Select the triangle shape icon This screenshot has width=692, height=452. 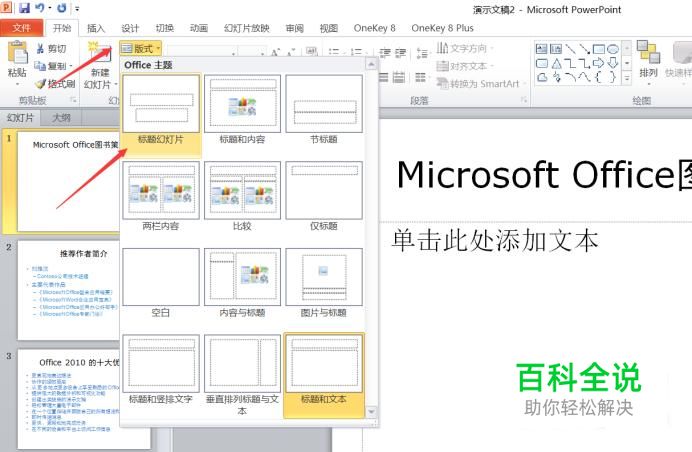(x=557, y=63)
